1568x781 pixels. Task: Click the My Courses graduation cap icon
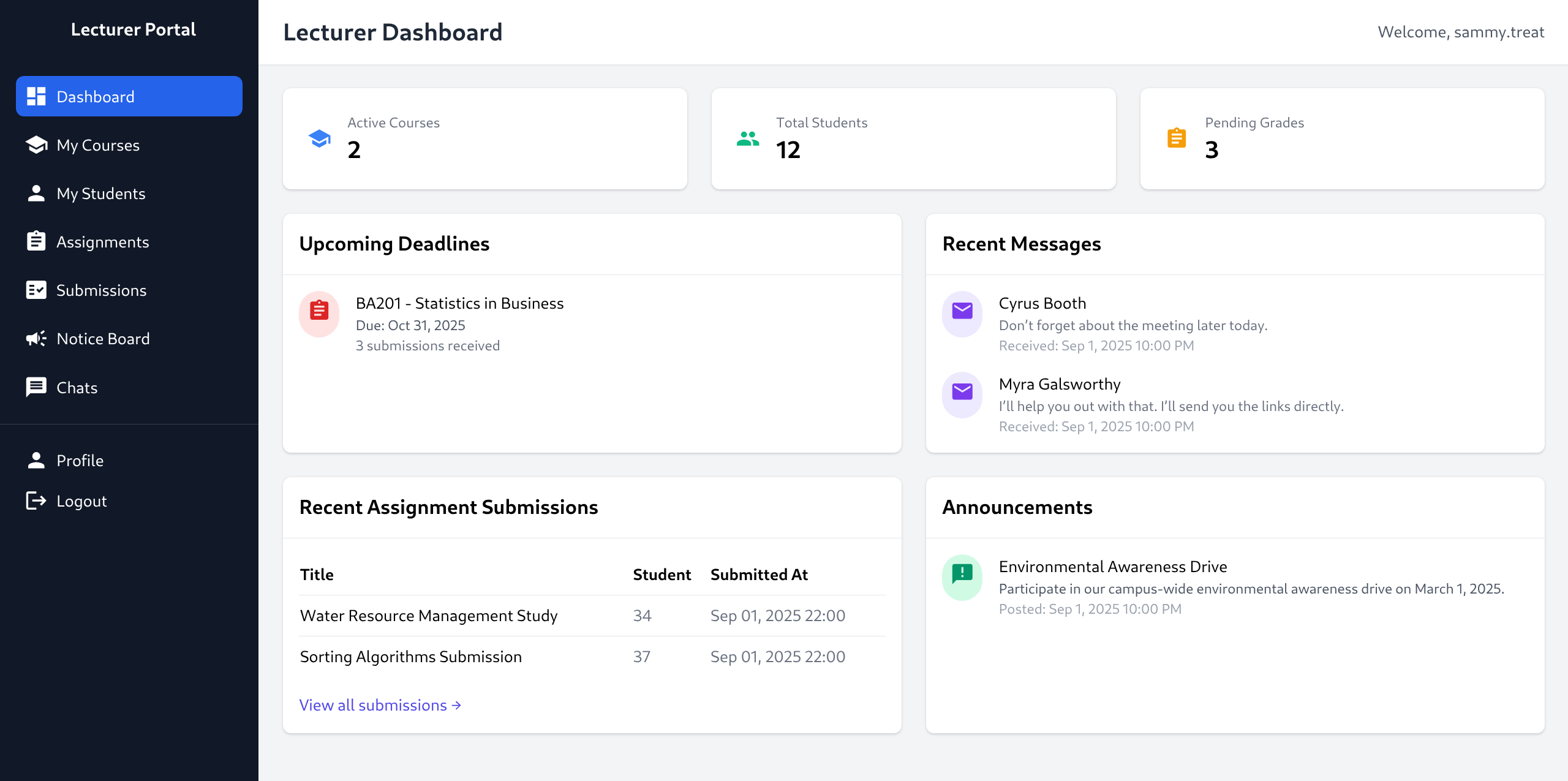tap(36, 145)
